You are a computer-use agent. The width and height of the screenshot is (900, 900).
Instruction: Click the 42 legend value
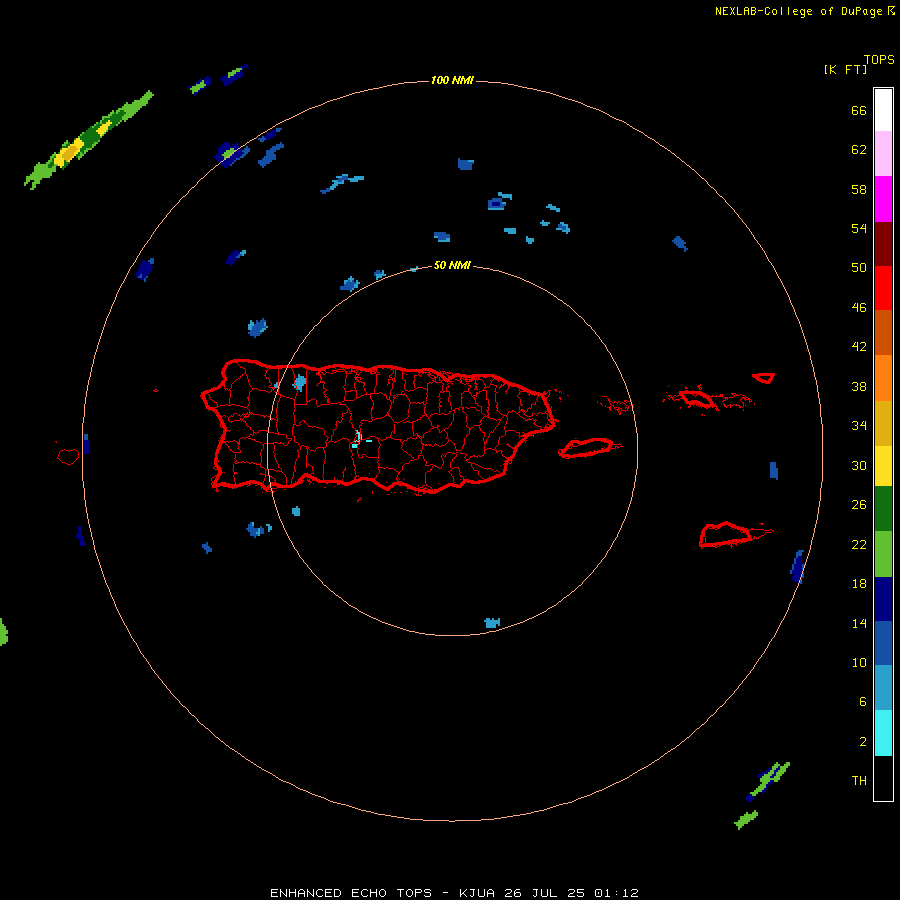point(859,346)
